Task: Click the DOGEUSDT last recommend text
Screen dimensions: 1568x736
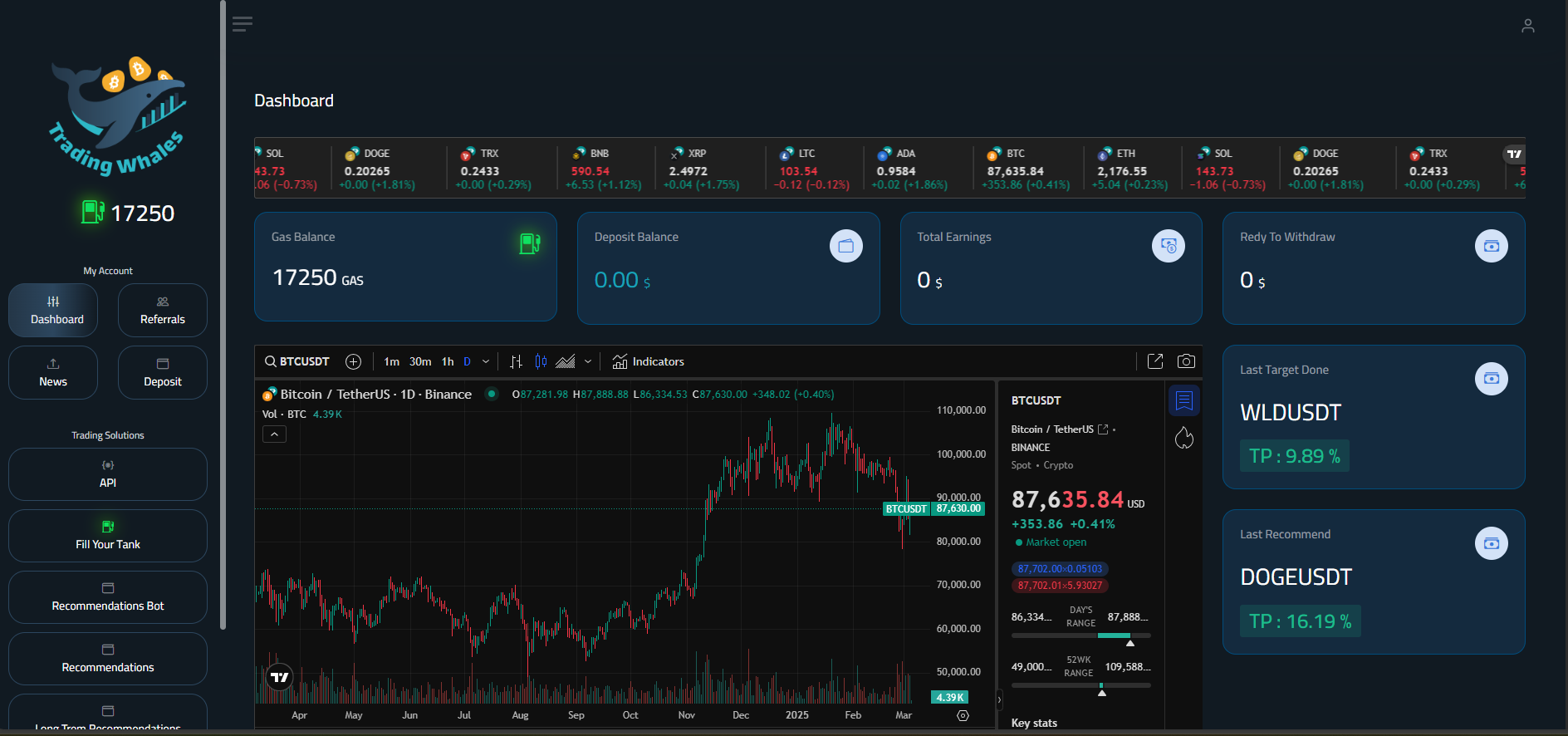Action: tap(1296, 577)
